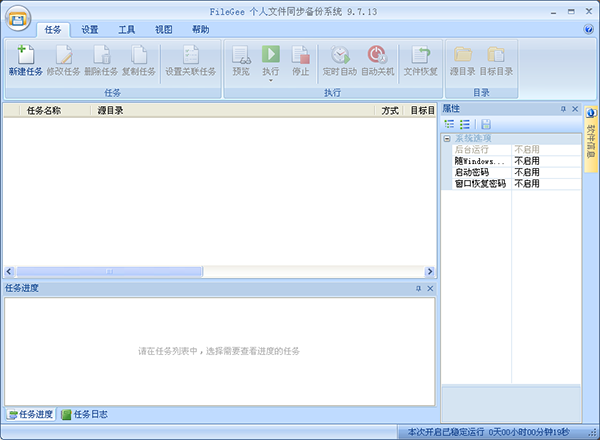Image resolution: width=600 pixels, height=440 pixels.
Task: Click the 停止 stop icon
Action: (x=300, y=60)
